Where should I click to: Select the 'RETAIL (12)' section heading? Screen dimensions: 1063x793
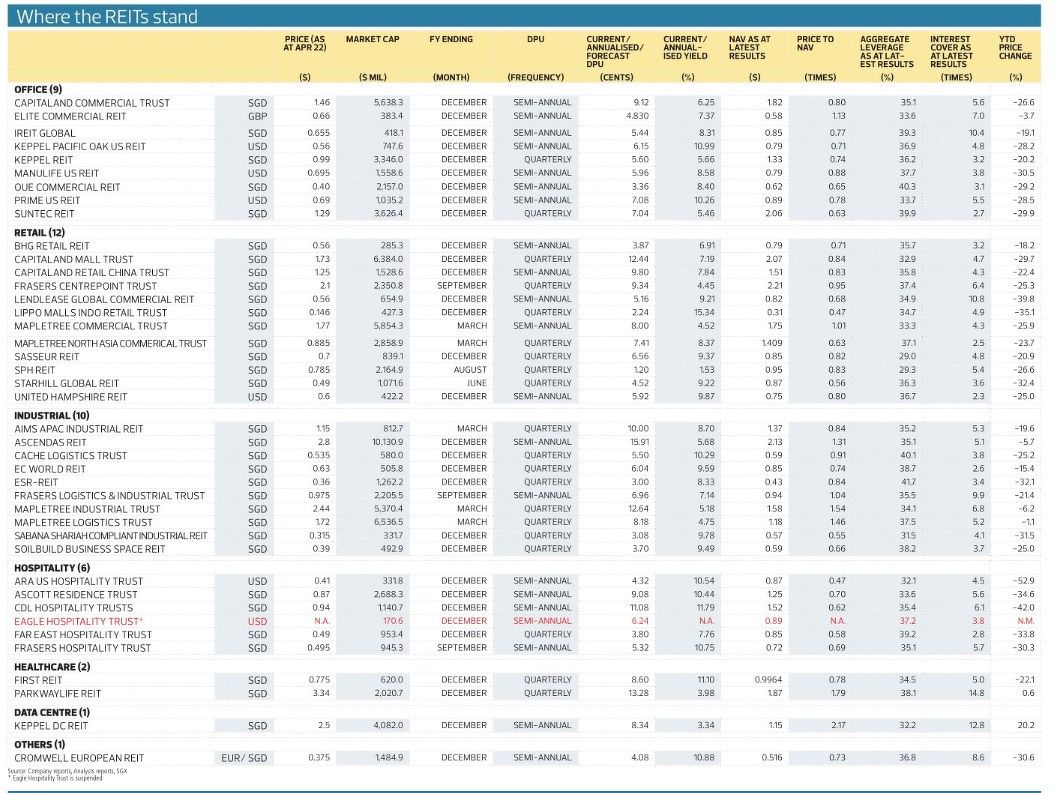tap(39, 232)
